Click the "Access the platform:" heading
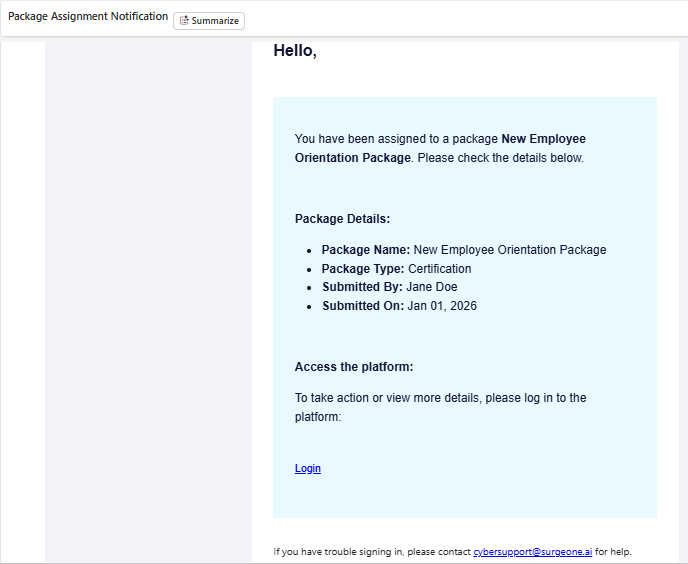Image resolution: width=688 pixels, height=564 pixels. [x=354, y=367]
